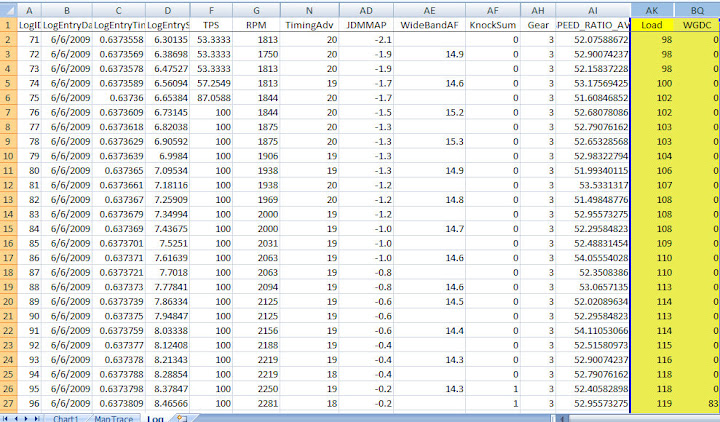Click the TimingAdv header cell
This screenshot has width=720, height=422.
click(309, 25)
